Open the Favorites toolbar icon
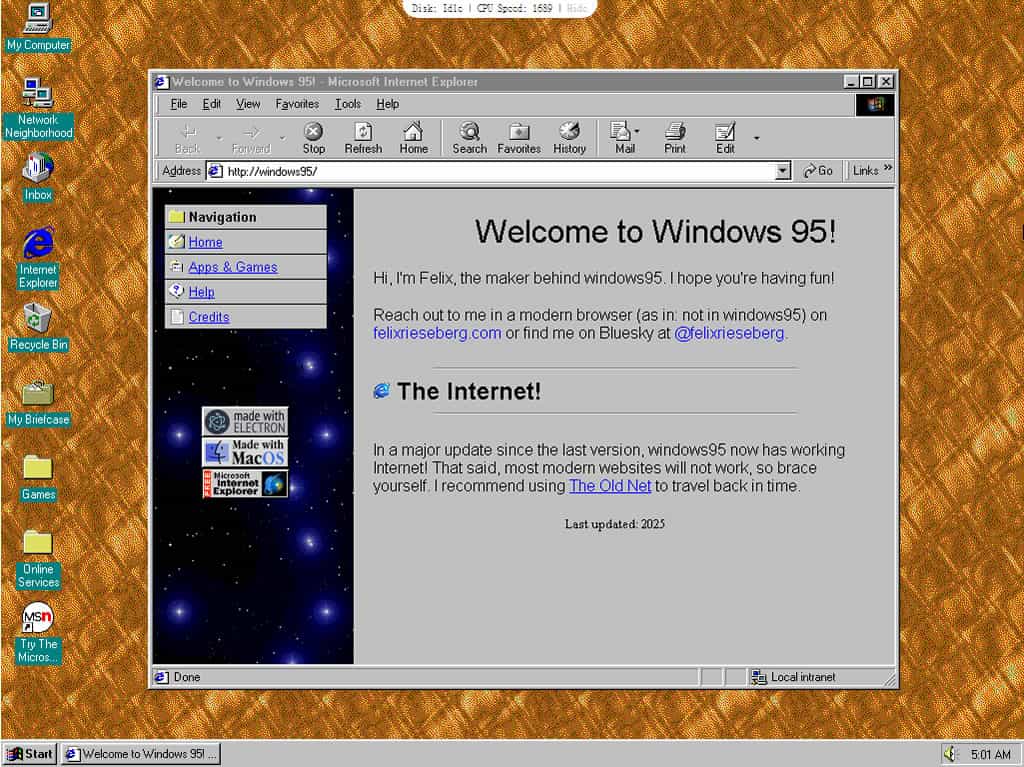Image resolution: width=1024 pixels, height=767 pixels. point(519,138)
